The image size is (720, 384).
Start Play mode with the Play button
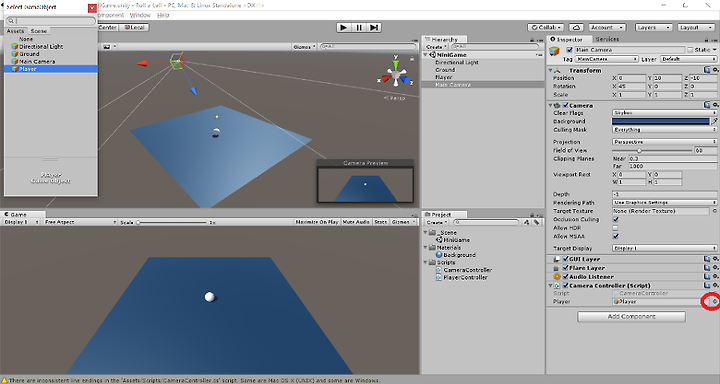pyautogui.click(x=343, y=27)
